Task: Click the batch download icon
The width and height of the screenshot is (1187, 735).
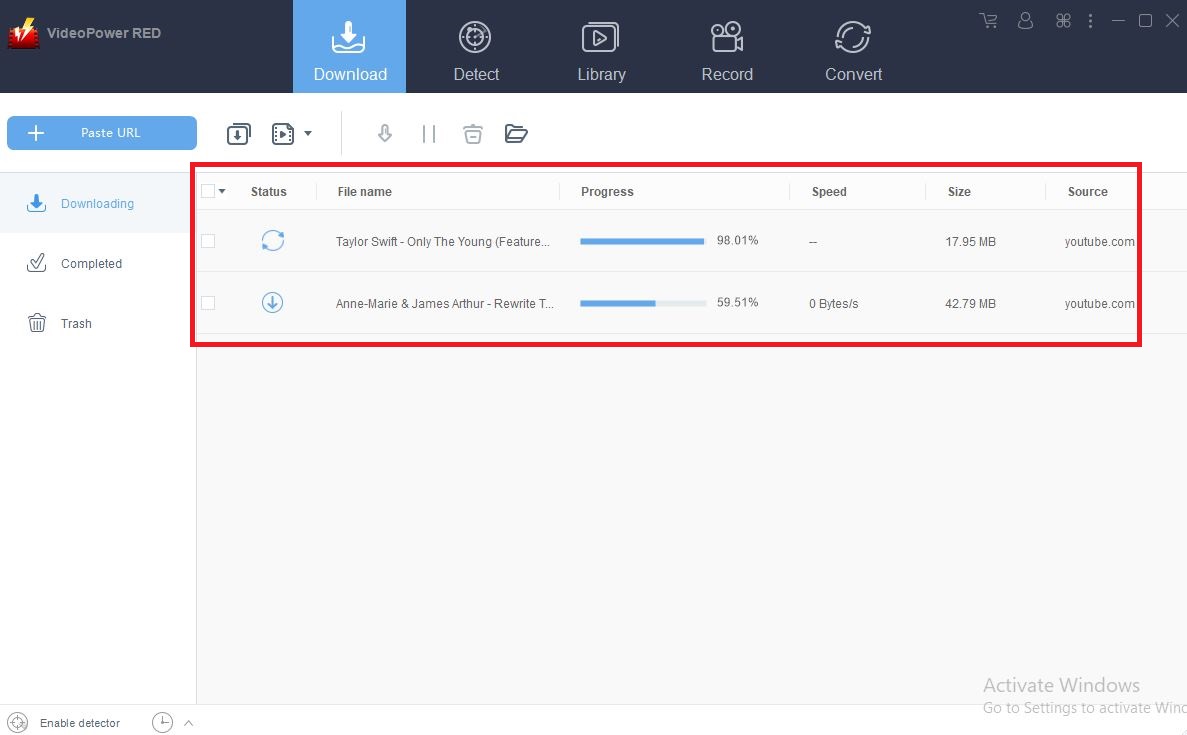Action: [238, 134]
